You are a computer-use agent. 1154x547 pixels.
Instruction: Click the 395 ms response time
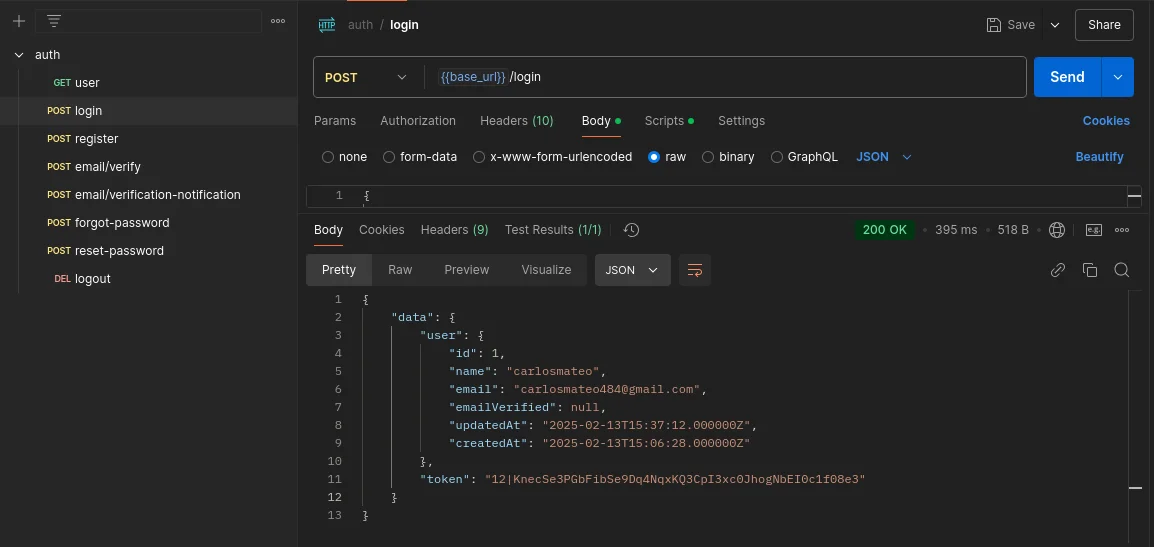956,230
